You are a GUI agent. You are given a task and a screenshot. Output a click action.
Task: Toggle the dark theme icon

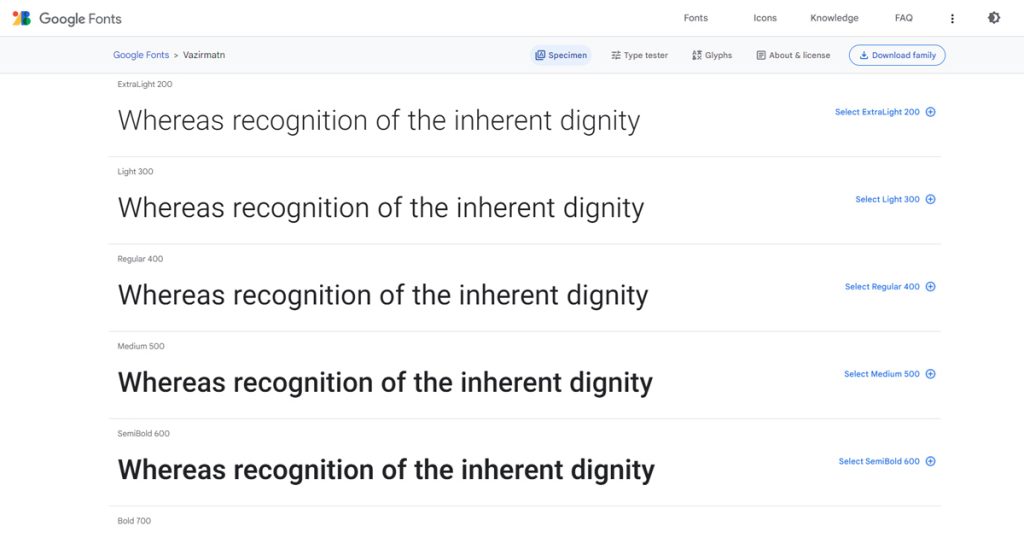point(993,18)
